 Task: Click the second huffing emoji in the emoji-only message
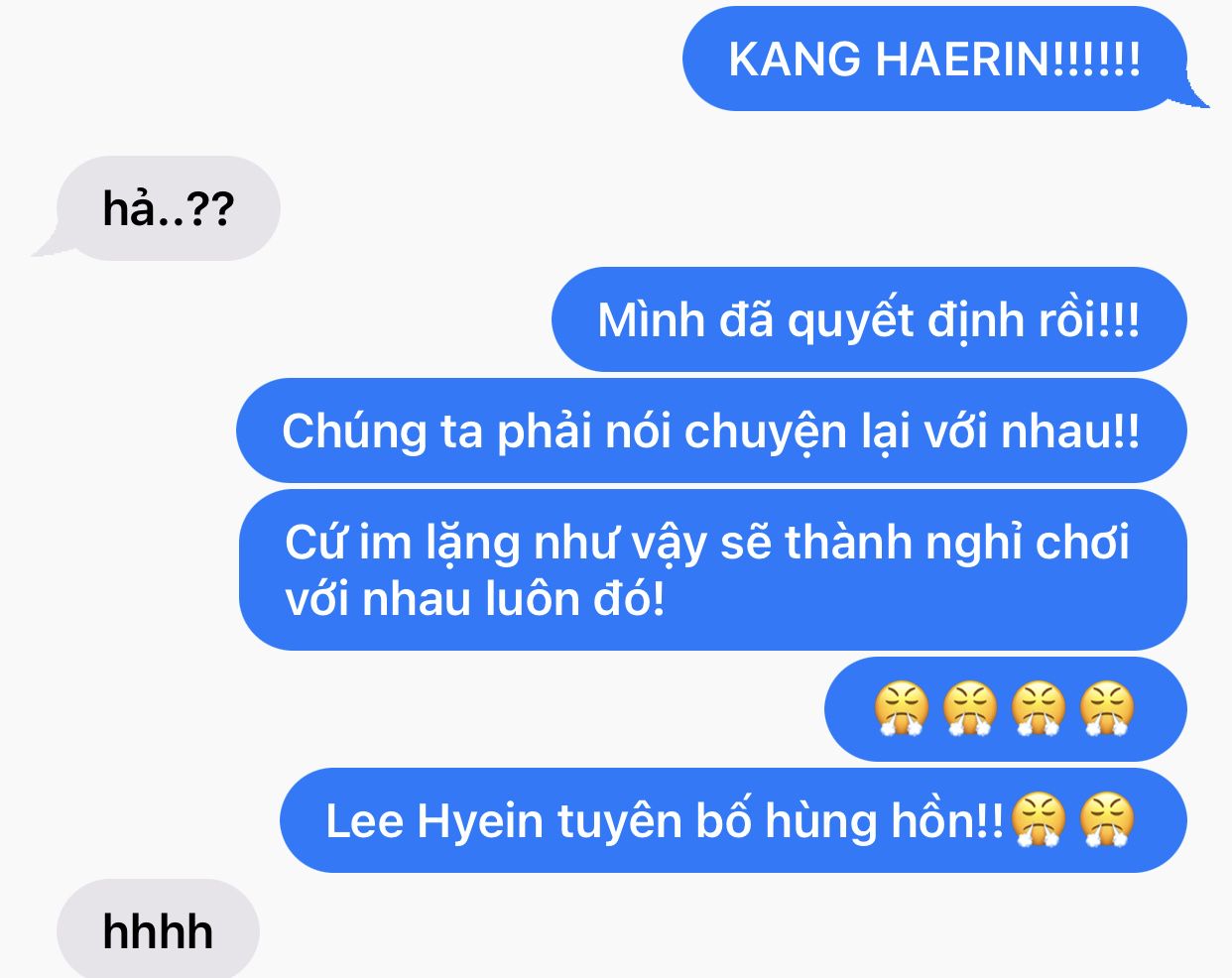(x=969, y=709)
